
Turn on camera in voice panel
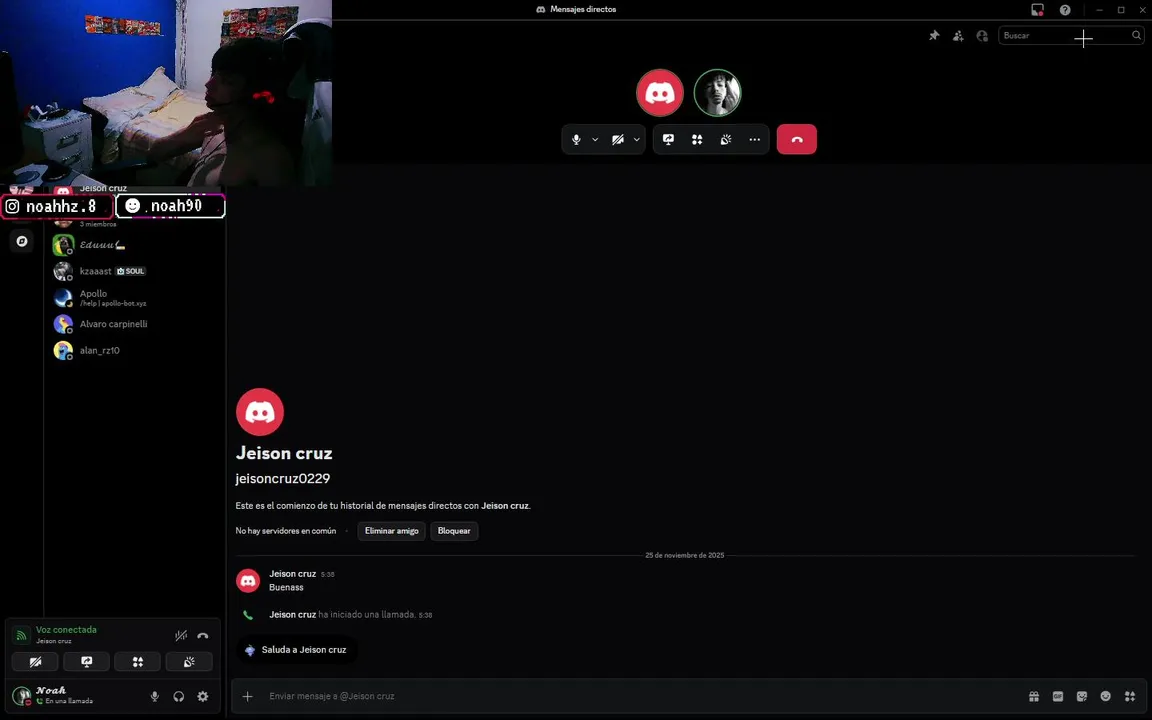(x=35, y=662)
